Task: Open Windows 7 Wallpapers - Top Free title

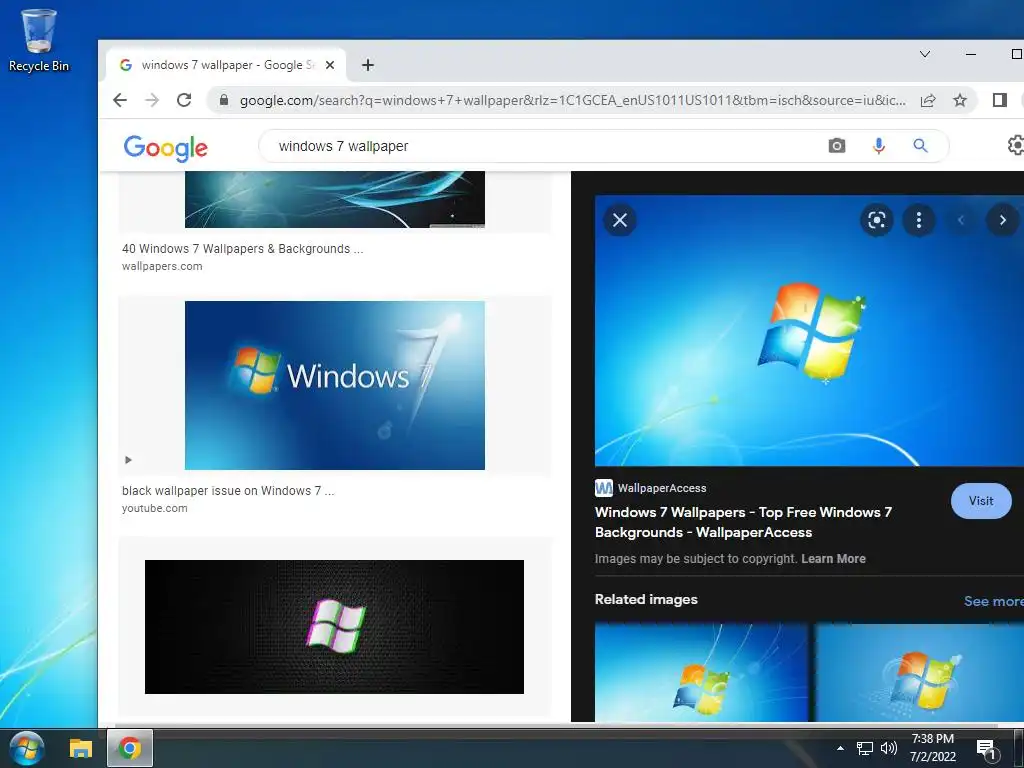Action: click(x=743, y=522)
